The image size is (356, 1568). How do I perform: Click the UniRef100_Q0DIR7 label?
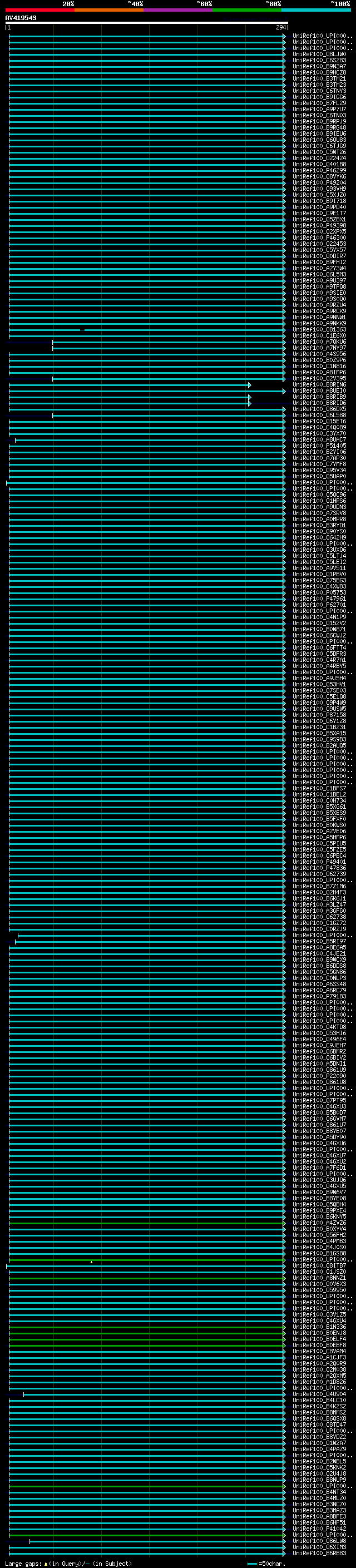pyautogui.click(x=319, y=256)
